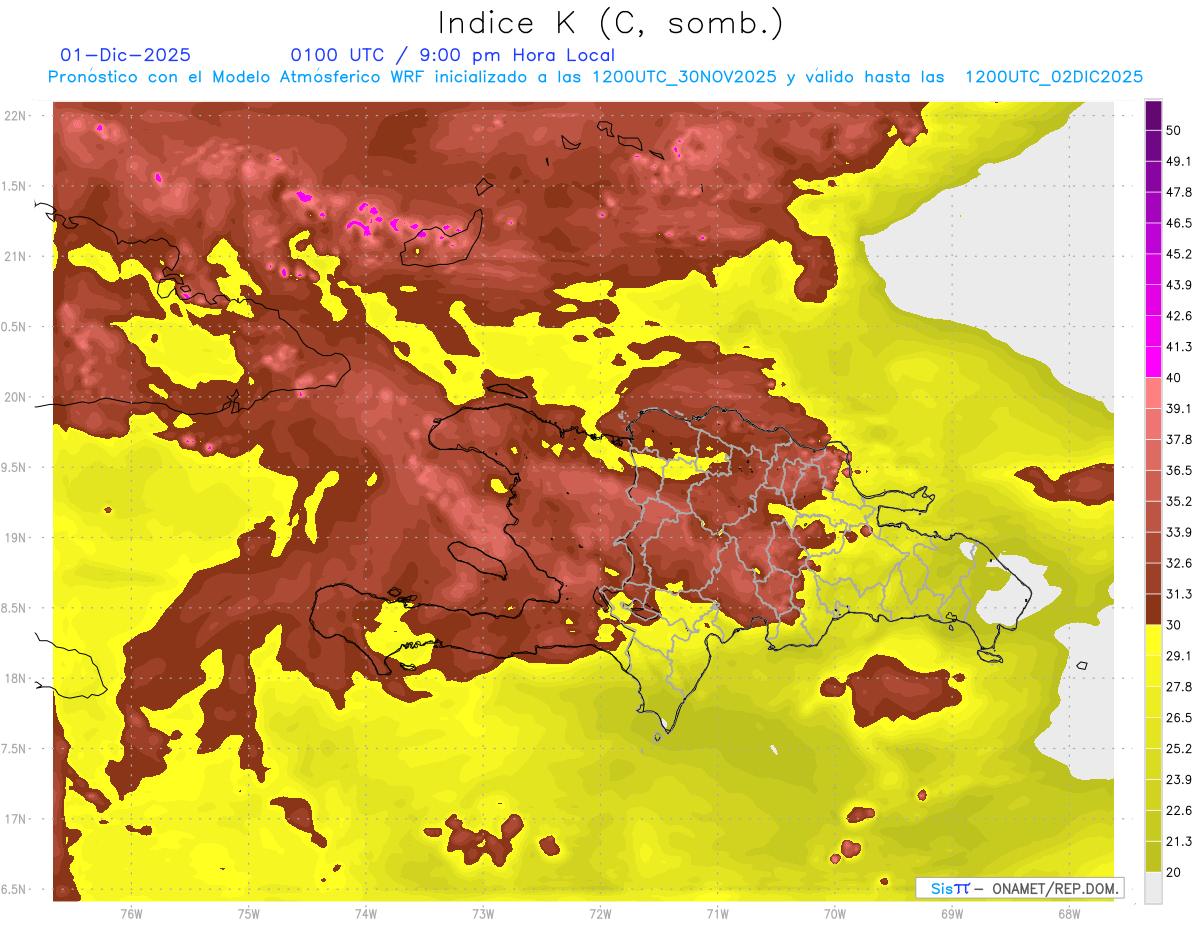Image resolution: width=1200 pixels, height=927 pixels.
Task: Pick the dark purple legend swatch above 50
Action: 1153,116
